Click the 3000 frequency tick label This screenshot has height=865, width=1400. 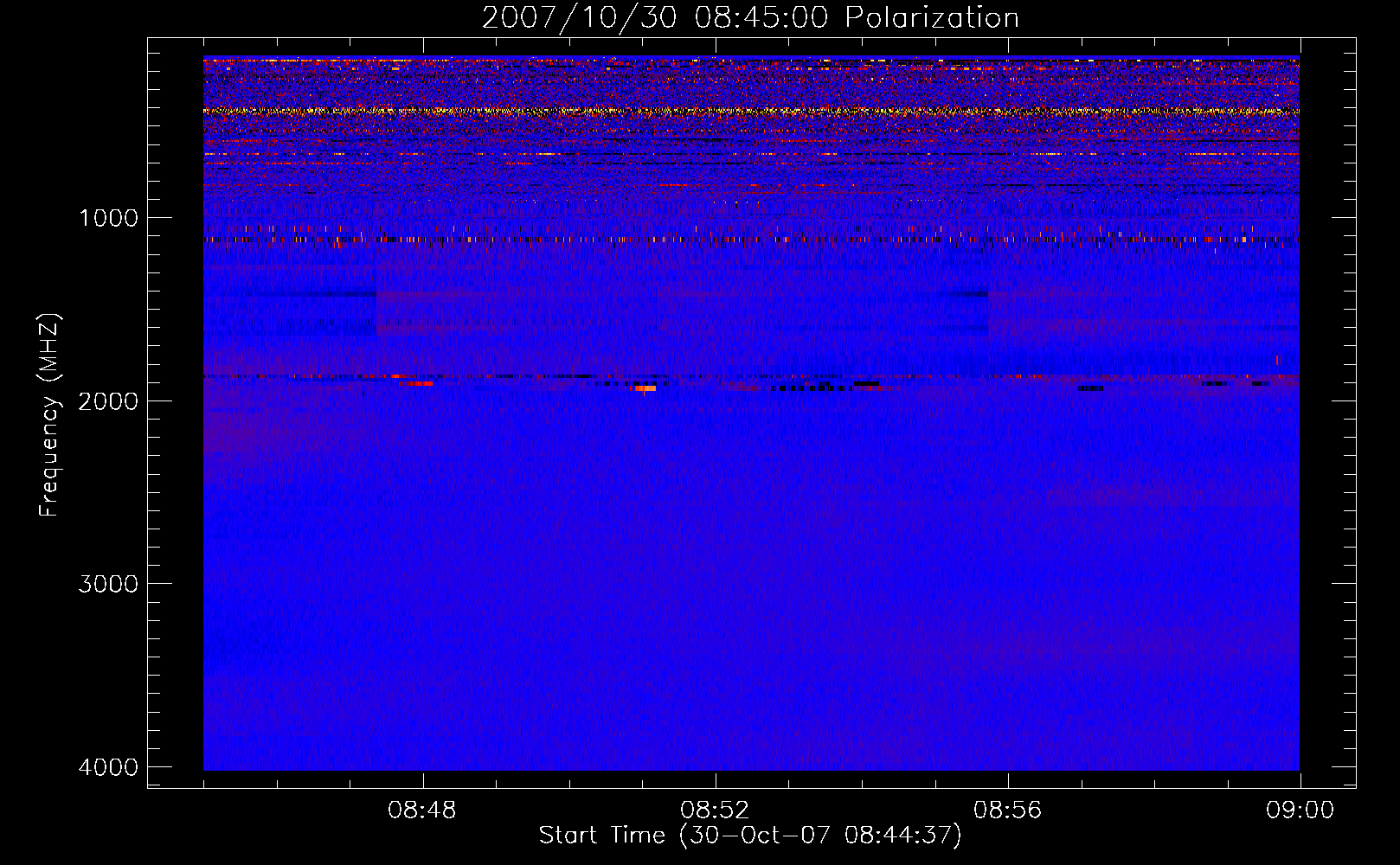pyautogui.click(x=108, y=584)
